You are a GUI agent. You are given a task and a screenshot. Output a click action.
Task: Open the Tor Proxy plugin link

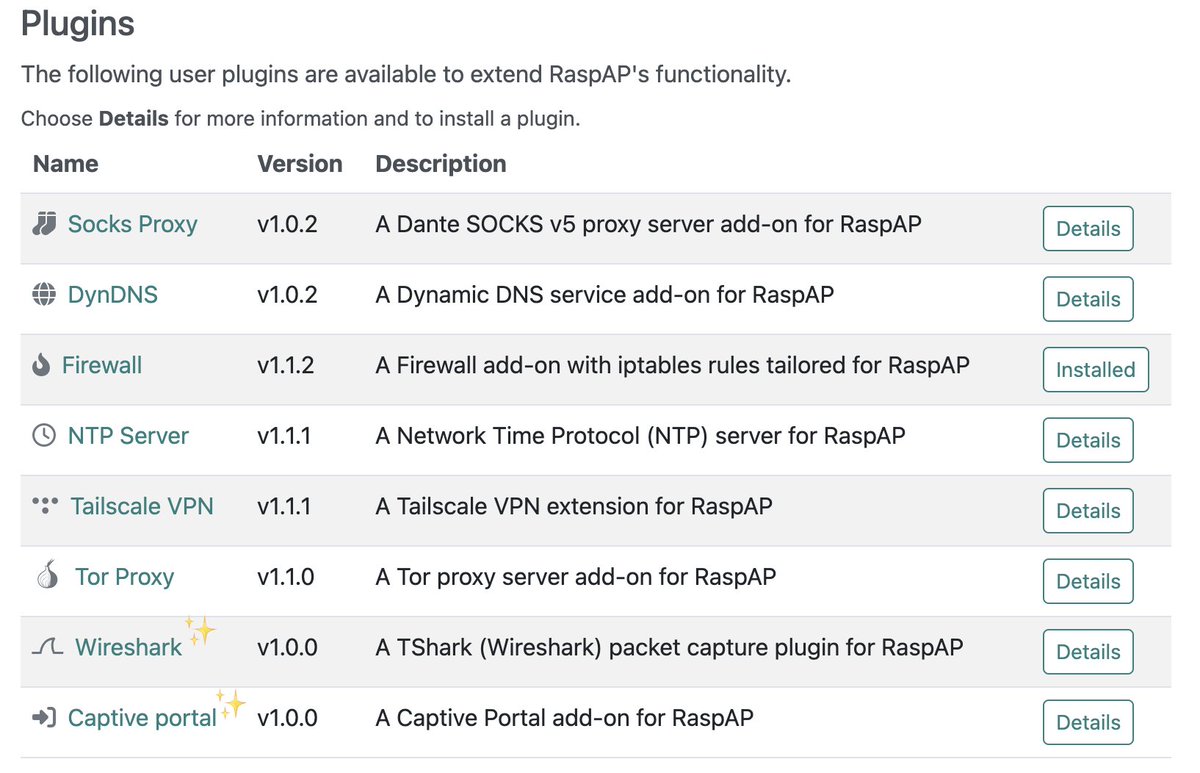pyautogui.click(x=124, y=577)
